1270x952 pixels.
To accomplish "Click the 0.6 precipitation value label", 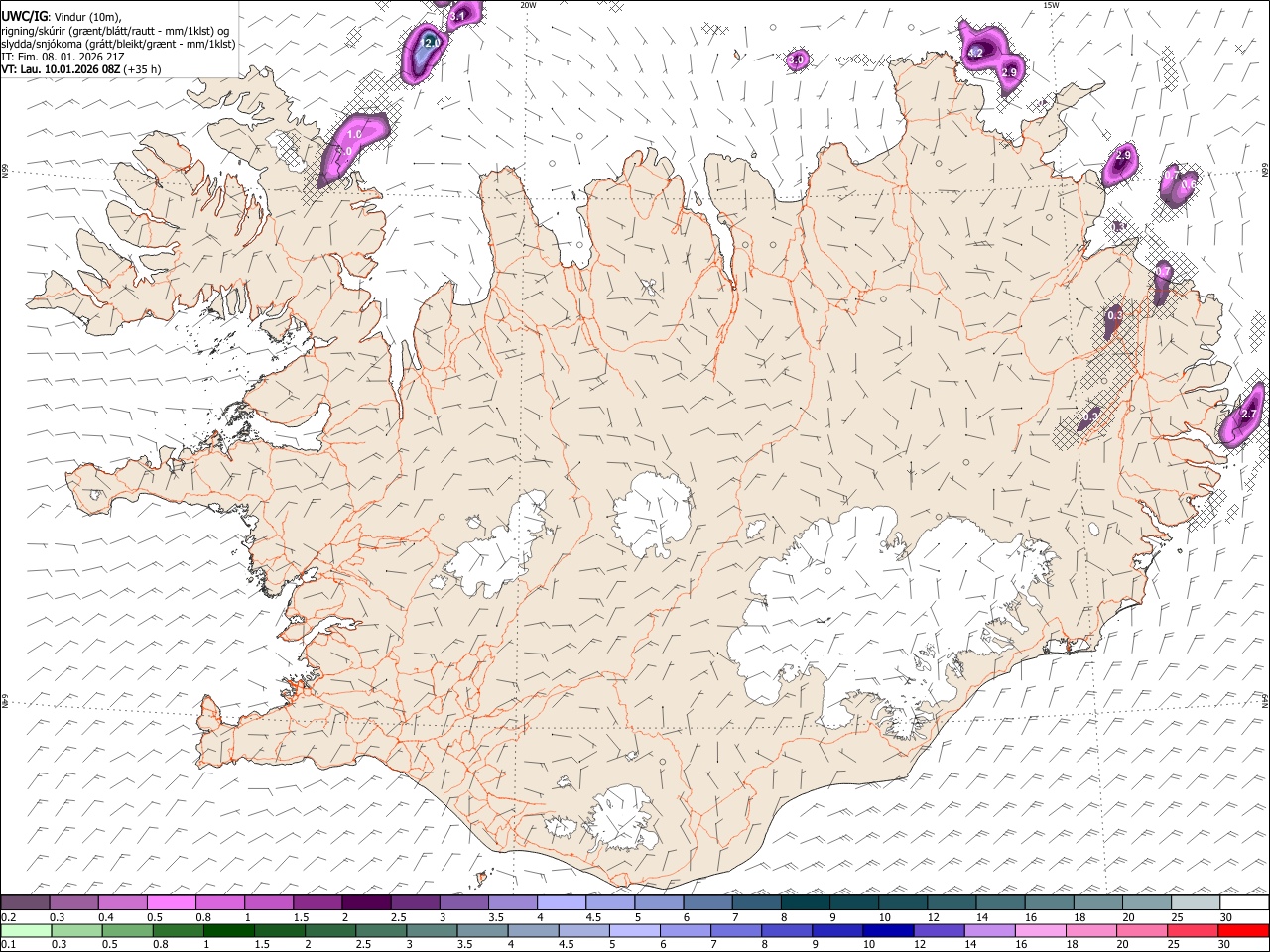I will point(1189,183).
